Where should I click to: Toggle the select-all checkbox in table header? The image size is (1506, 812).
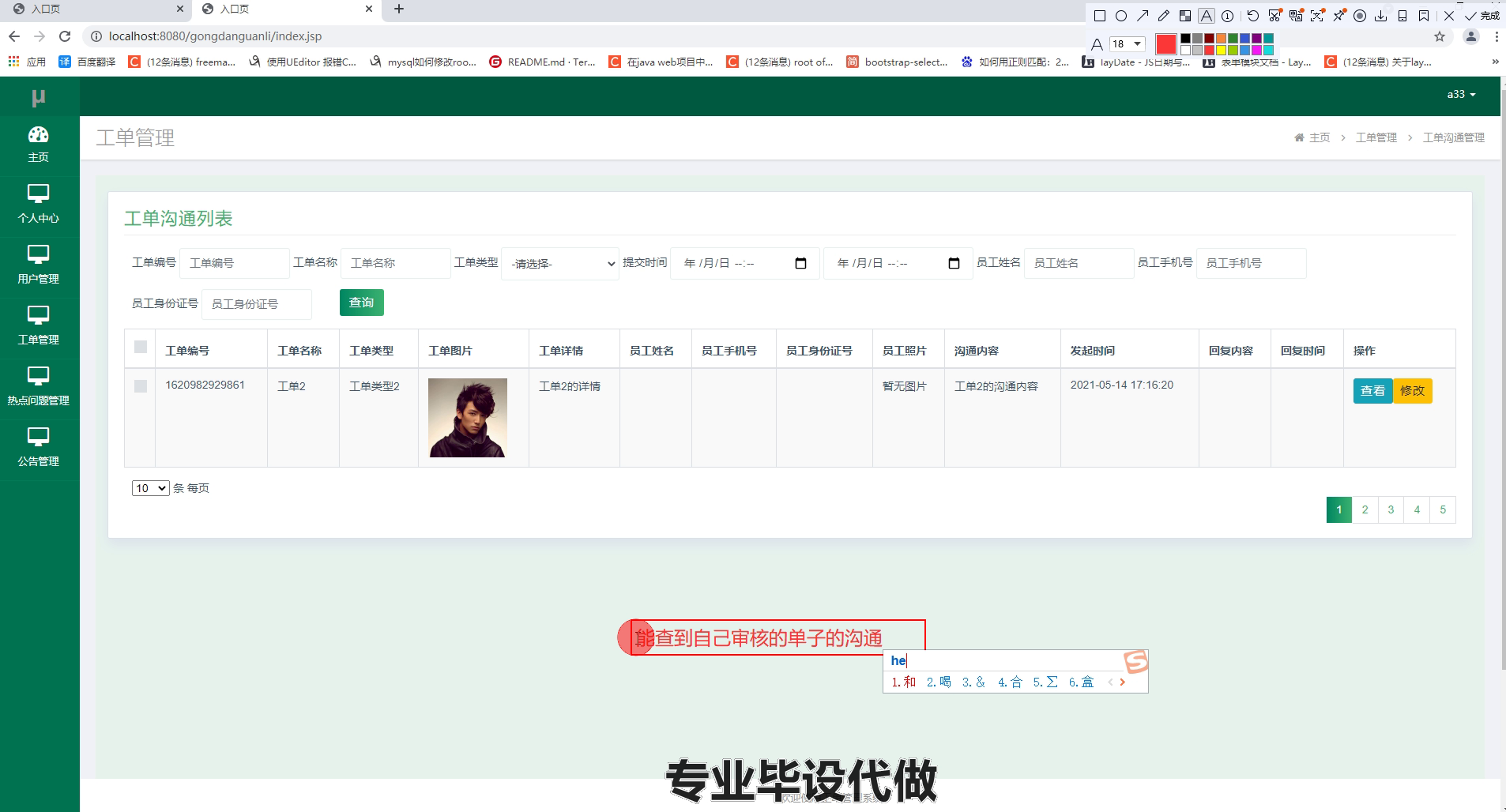(141, 347)
